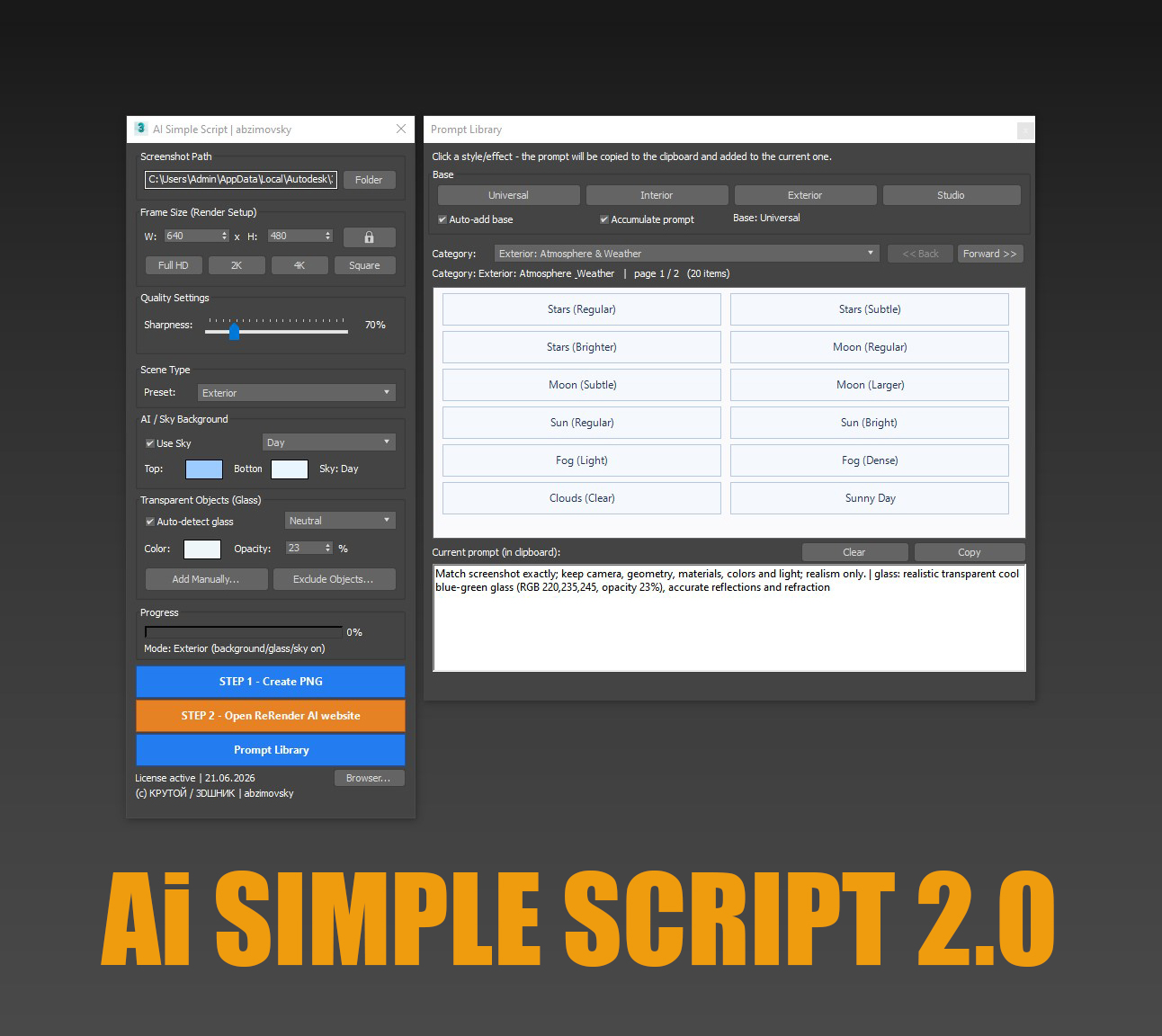
Task: Set frame size to Square
Action: coord(364,265)
